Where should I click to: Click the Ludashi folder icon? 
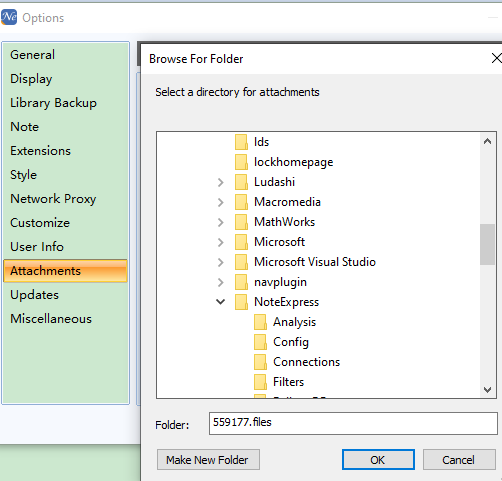pyautogui.click(x=241, y=182)
